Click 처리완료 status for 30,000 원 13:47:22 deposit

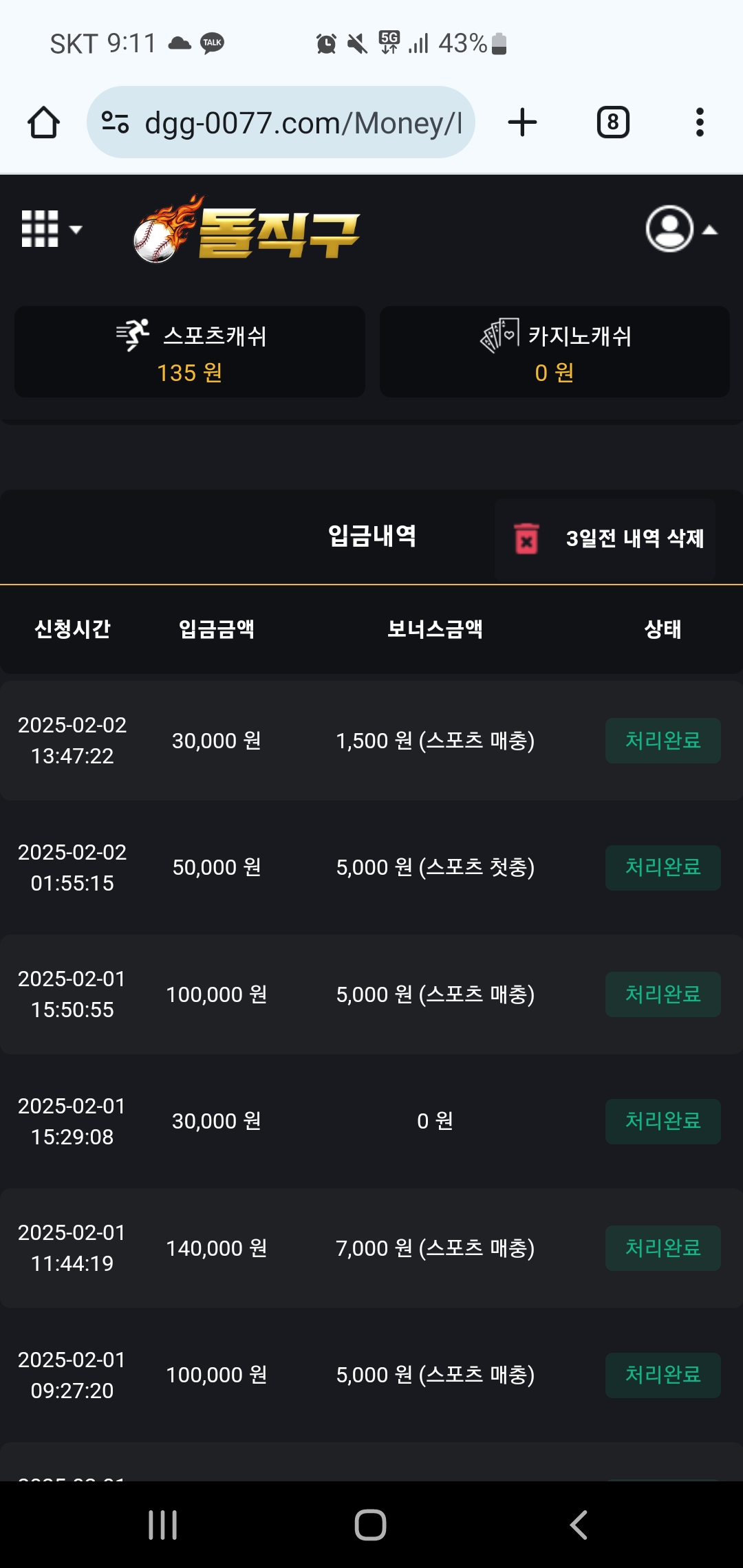pyautogui.click(x=663, y=741)
